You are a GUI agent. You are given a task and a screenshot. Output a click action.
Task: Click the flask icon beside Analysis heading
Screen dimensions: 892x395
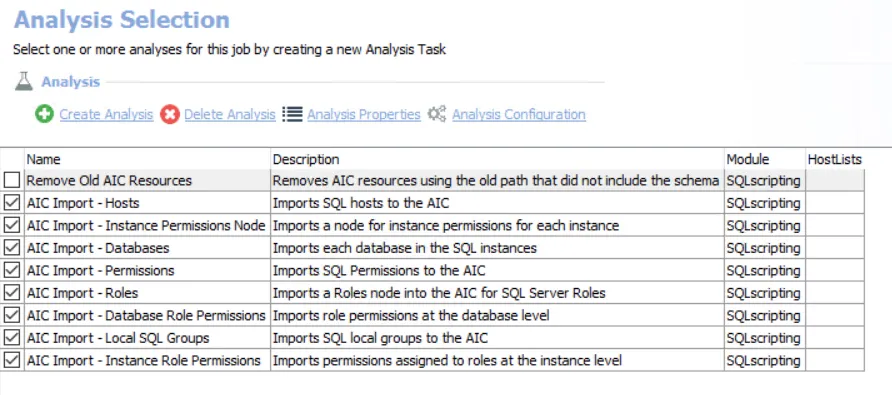[x=24, y=82]
